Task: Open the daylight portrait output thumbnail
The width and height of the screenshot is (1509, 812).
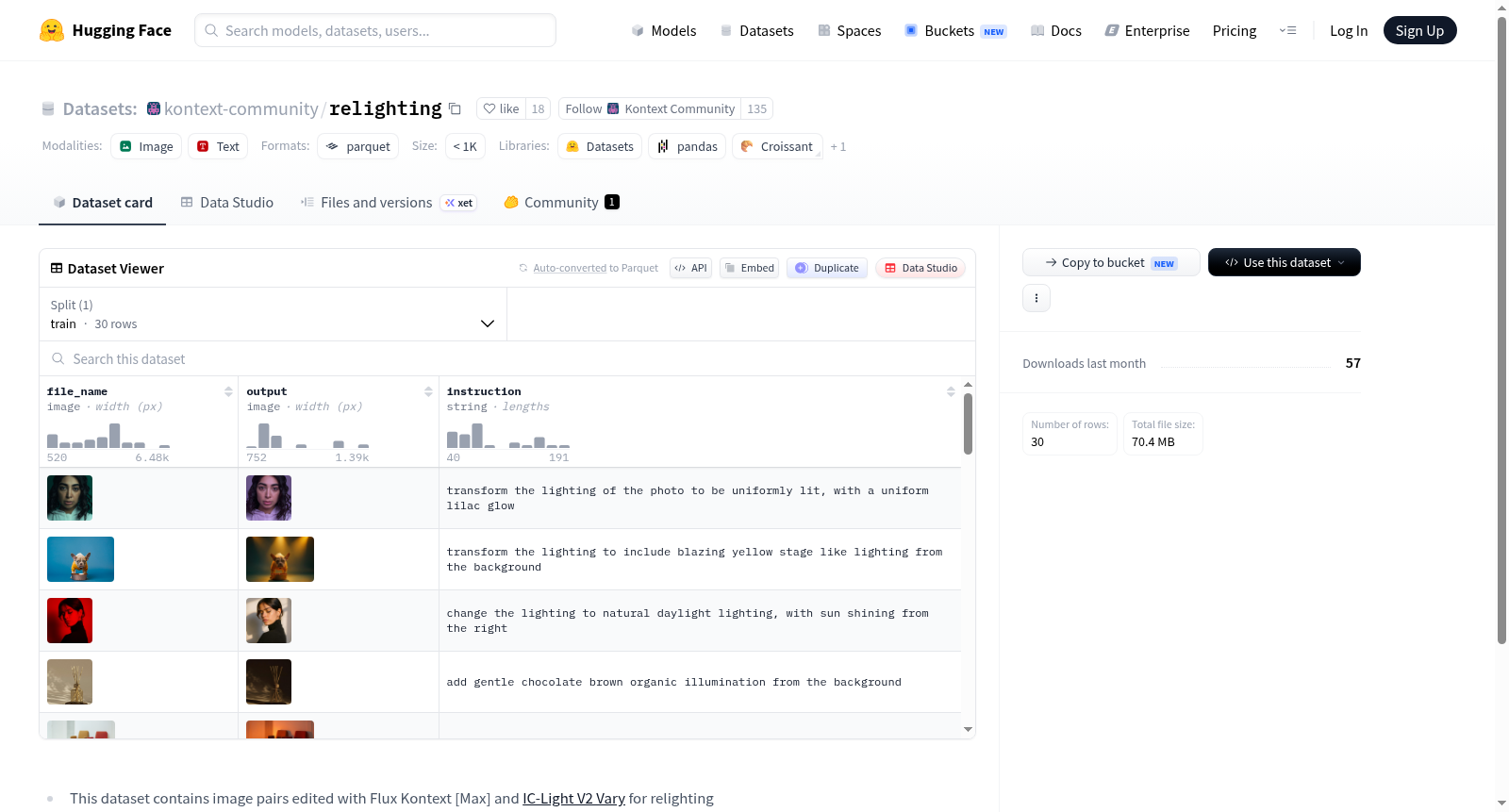Action: [x=269, y=621]
